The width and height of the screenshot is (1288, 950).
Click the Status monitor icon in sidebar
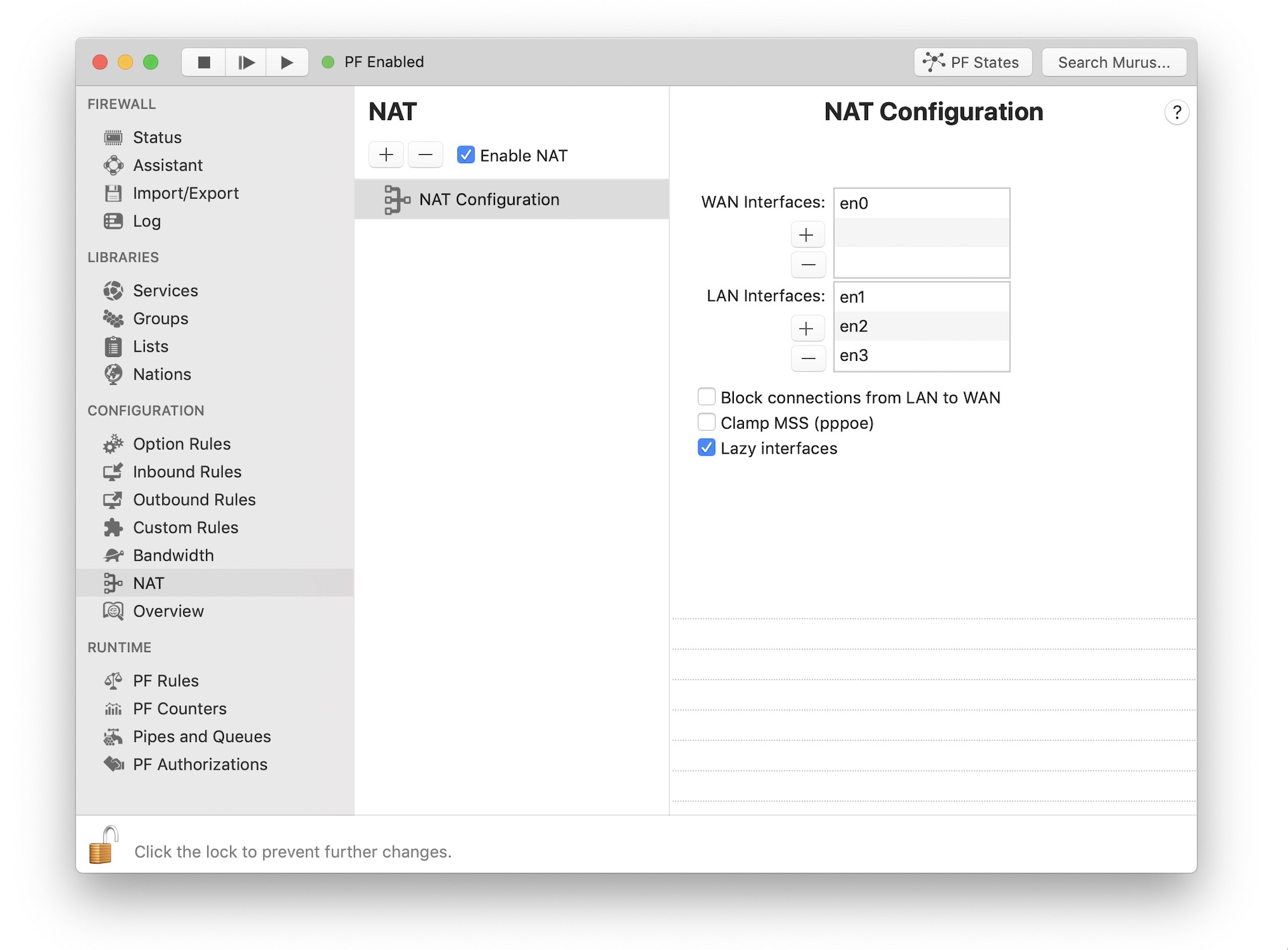pos(113,138)
